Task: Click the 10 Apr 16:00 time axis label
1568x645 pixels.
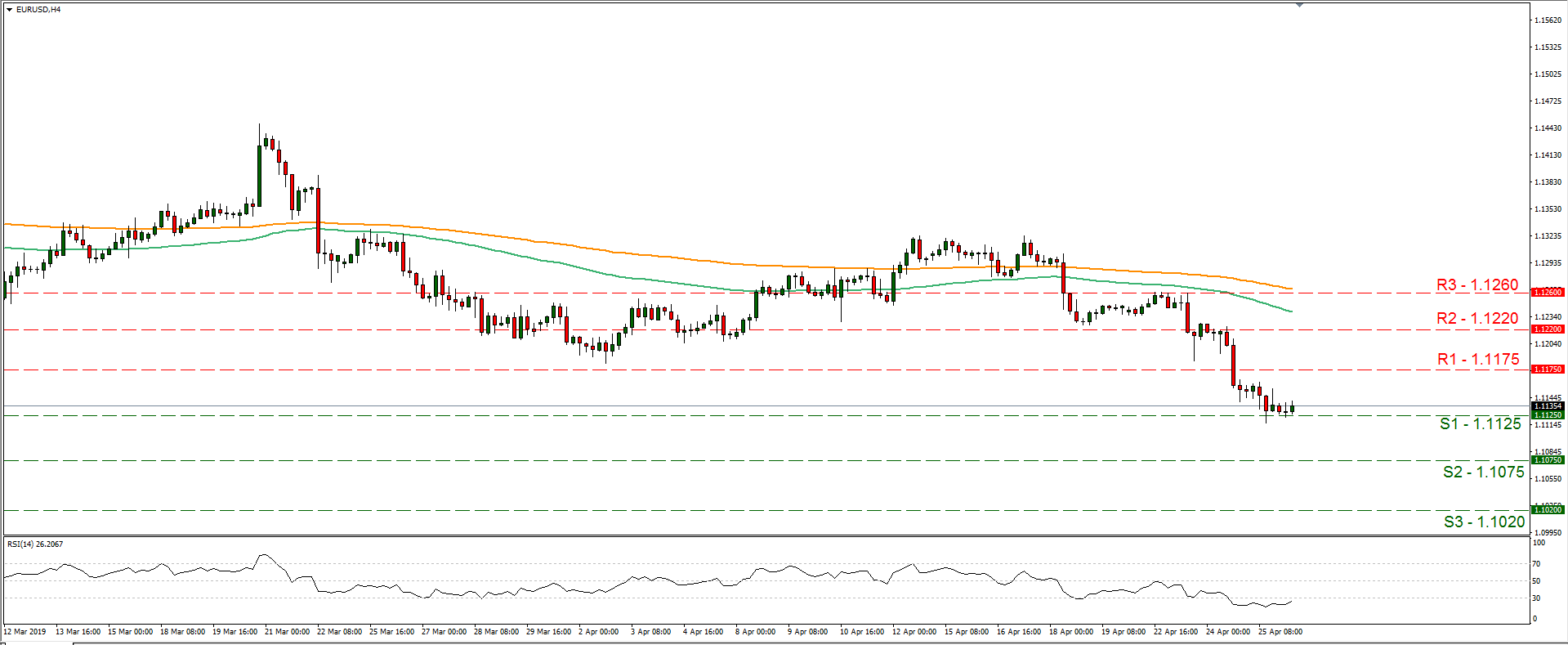Action: (863, 632)
